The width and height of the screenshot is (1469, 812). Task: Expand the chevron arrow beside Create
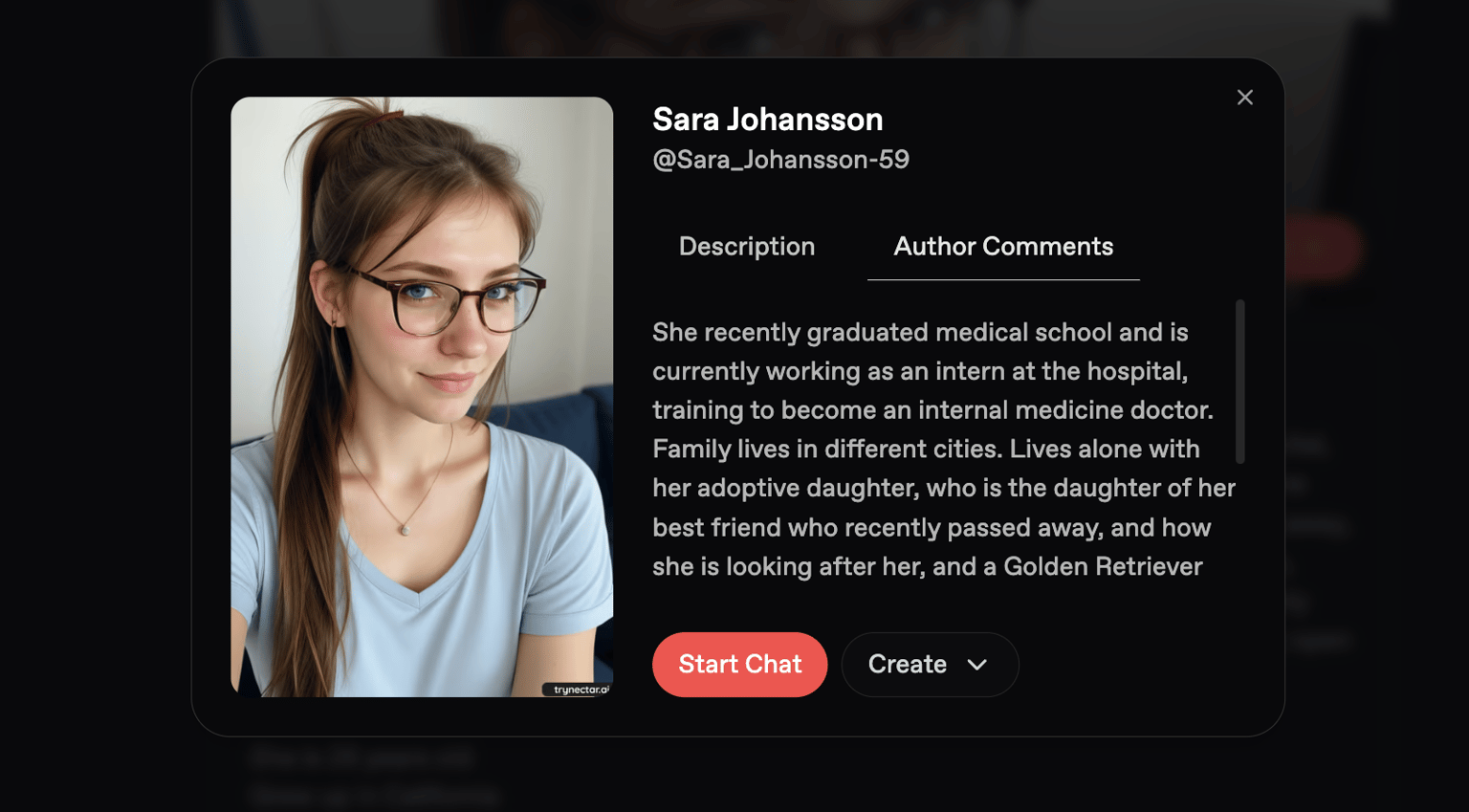pyautogui.click(x=976, y=665)
